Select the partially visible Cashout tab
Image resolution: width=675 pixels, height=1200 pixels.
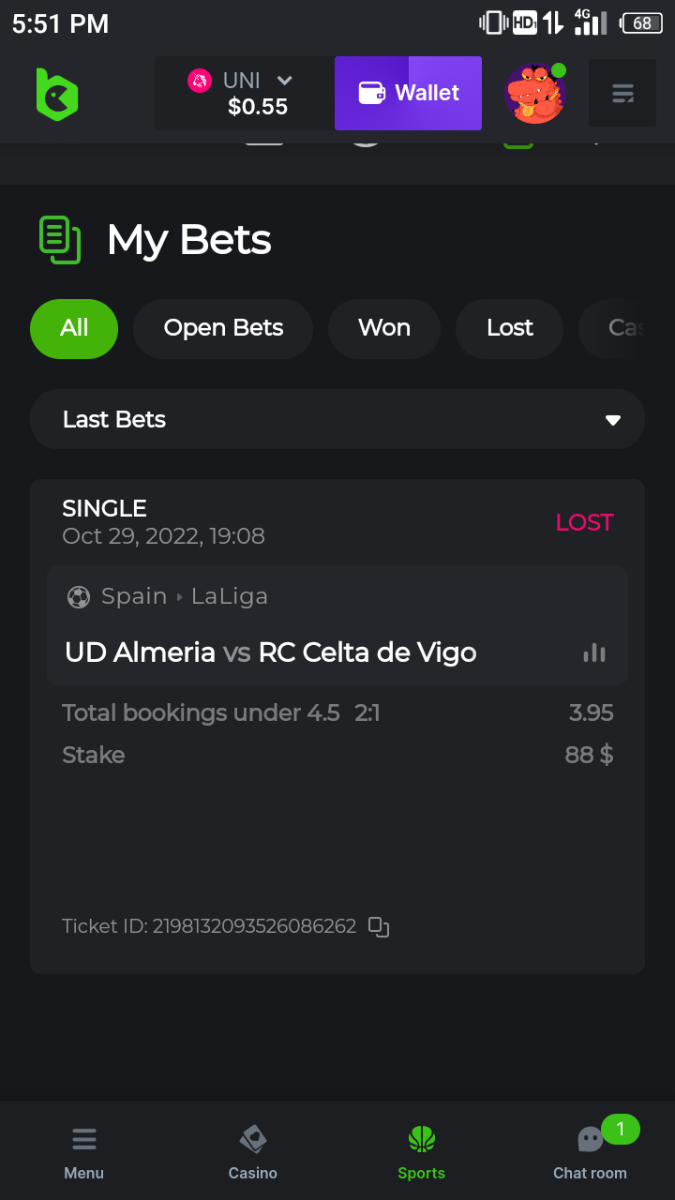[622, 328]
